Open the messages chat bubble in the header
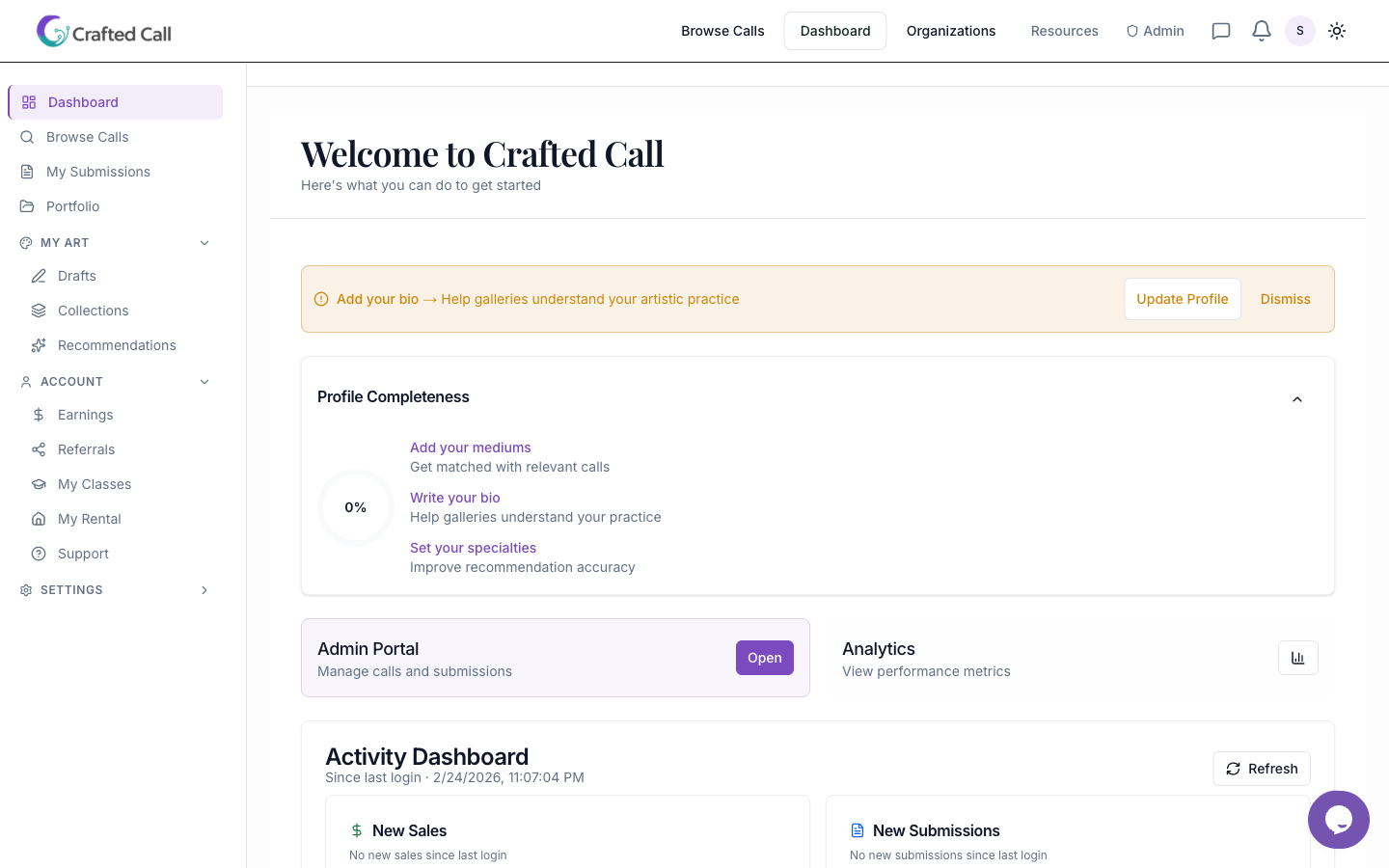 1220,30
